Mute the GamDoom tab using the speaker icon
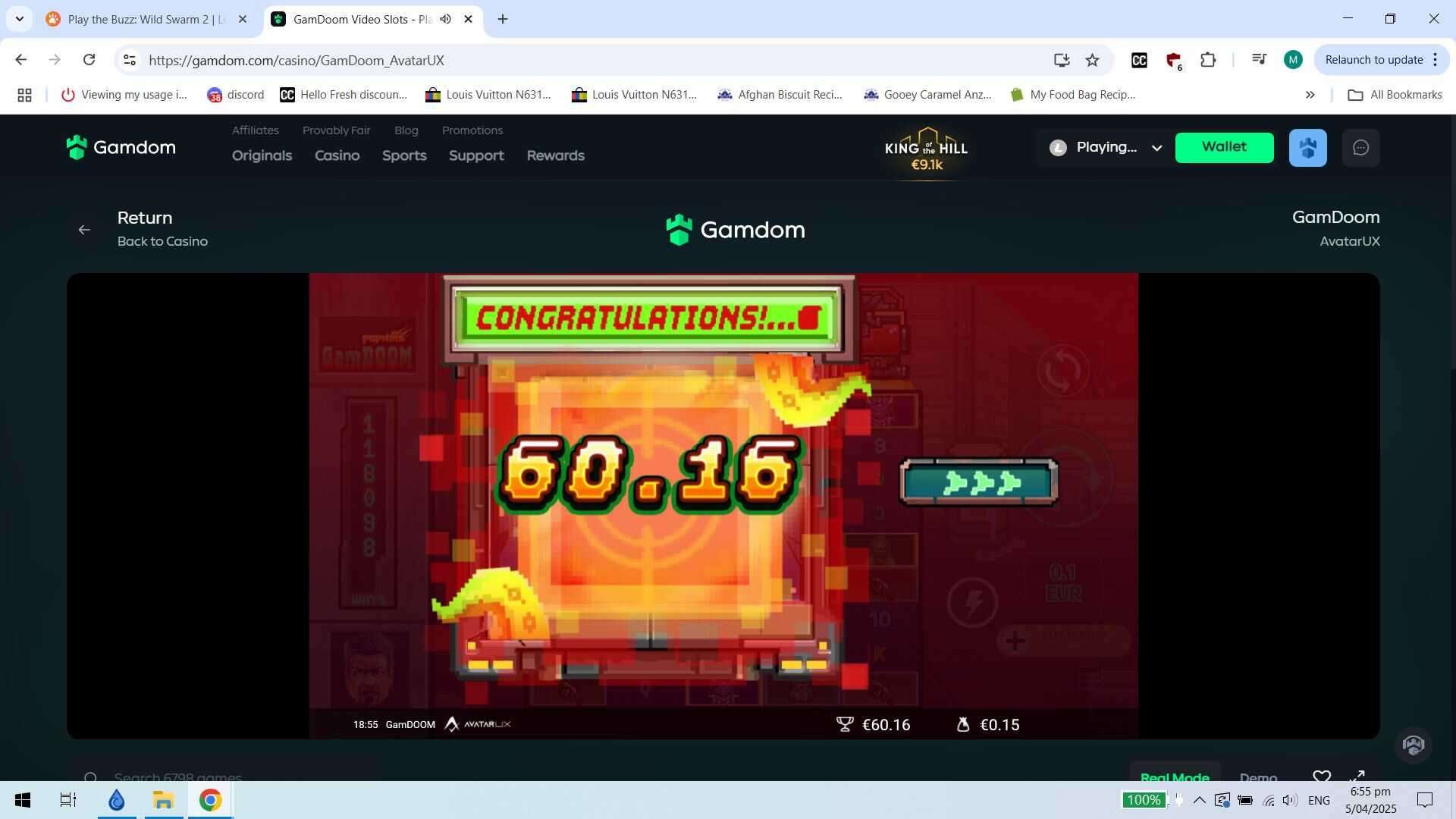The image size is (1456, 819). pyautogui.click(x=446, y=19)
